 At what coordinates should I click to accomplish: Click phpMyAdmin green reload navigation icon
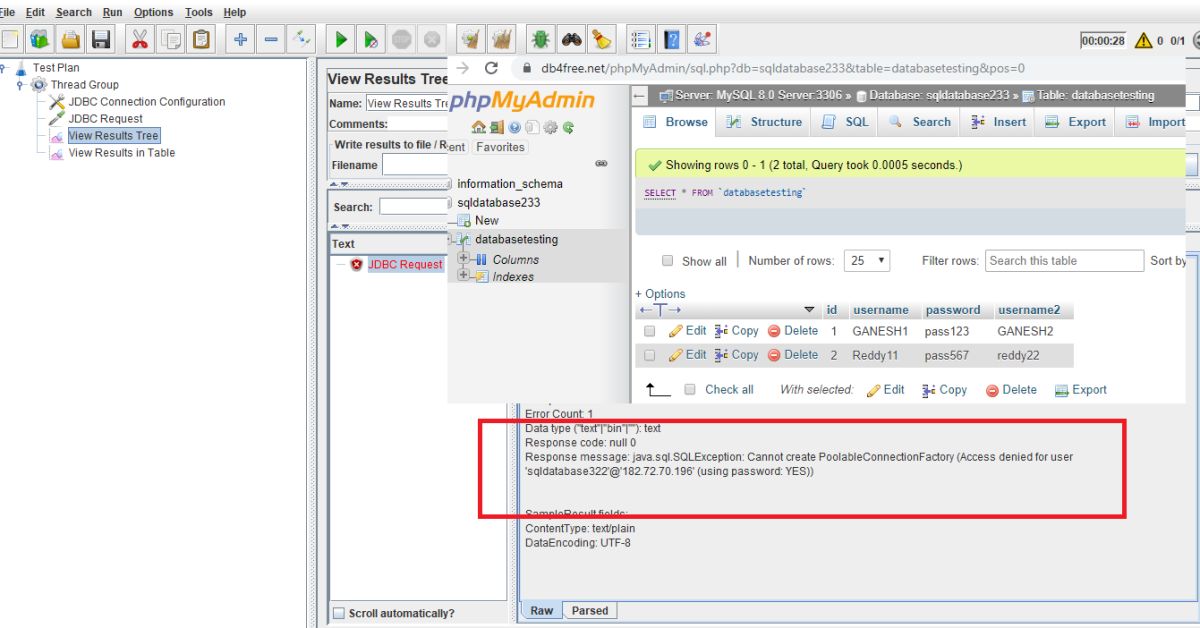coord(568,127)
